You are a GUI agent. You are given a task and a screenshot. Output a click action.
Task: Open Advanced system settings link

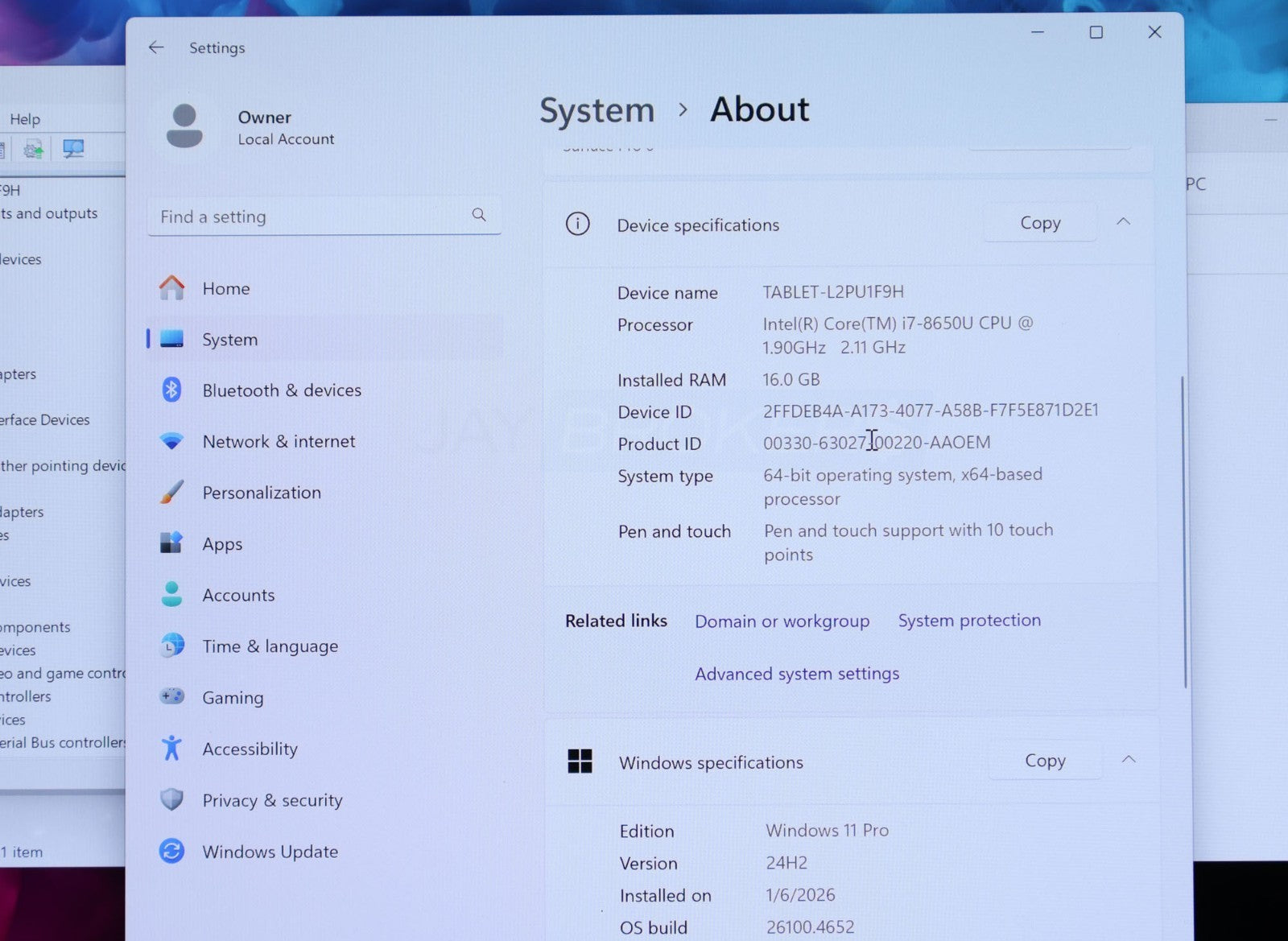click(797, 674)
